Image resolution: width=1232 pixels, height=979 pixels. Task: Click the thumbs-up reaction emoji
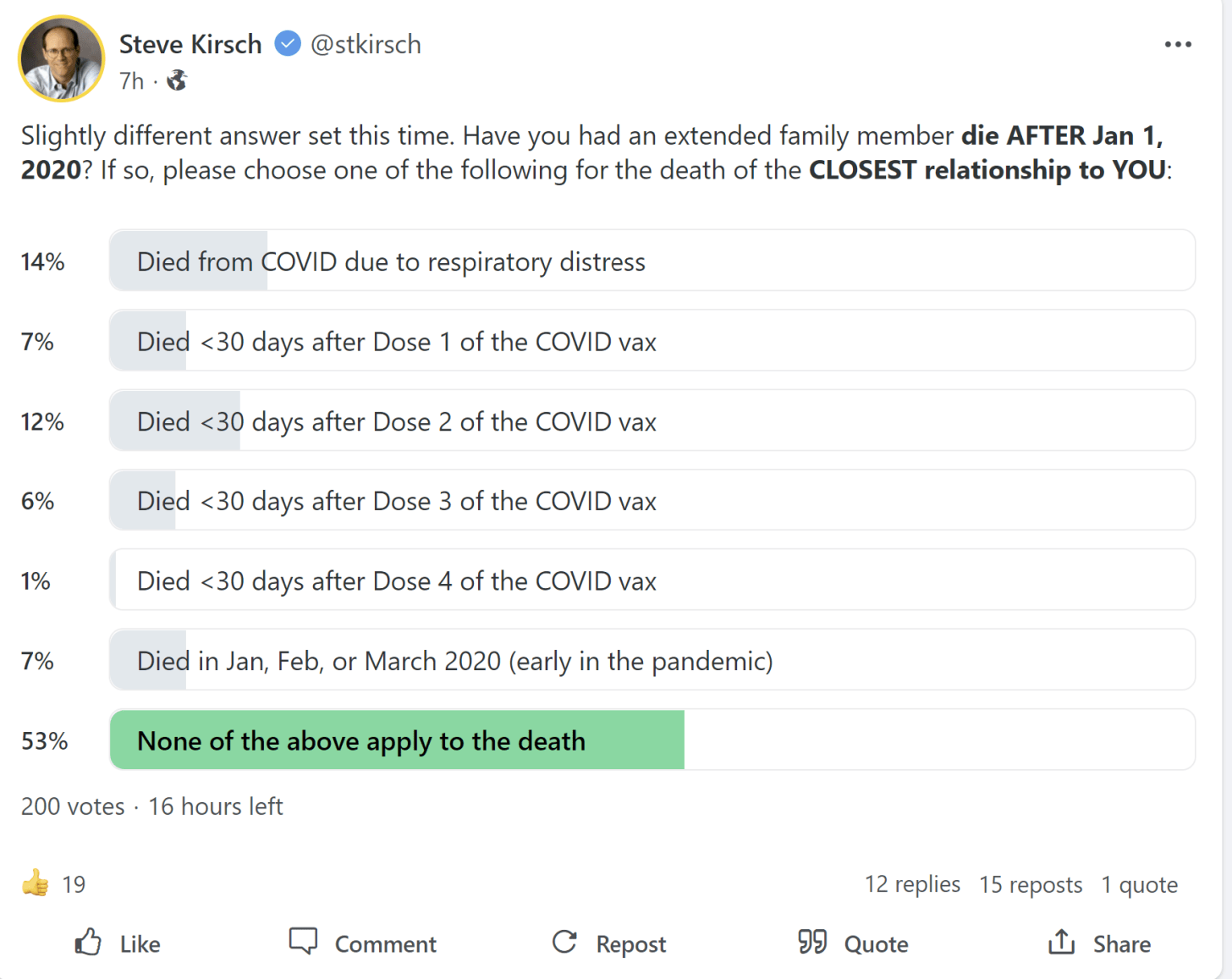(36, 884)
